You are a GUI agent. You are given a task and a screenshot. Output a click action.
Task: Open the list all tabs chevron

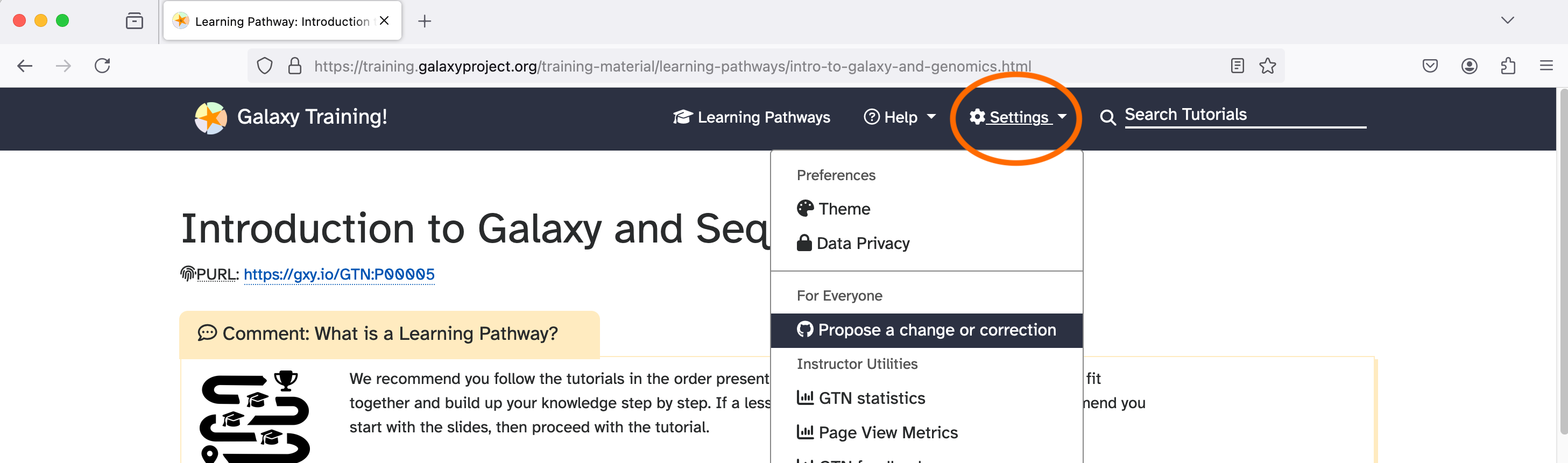[1507, 20]
